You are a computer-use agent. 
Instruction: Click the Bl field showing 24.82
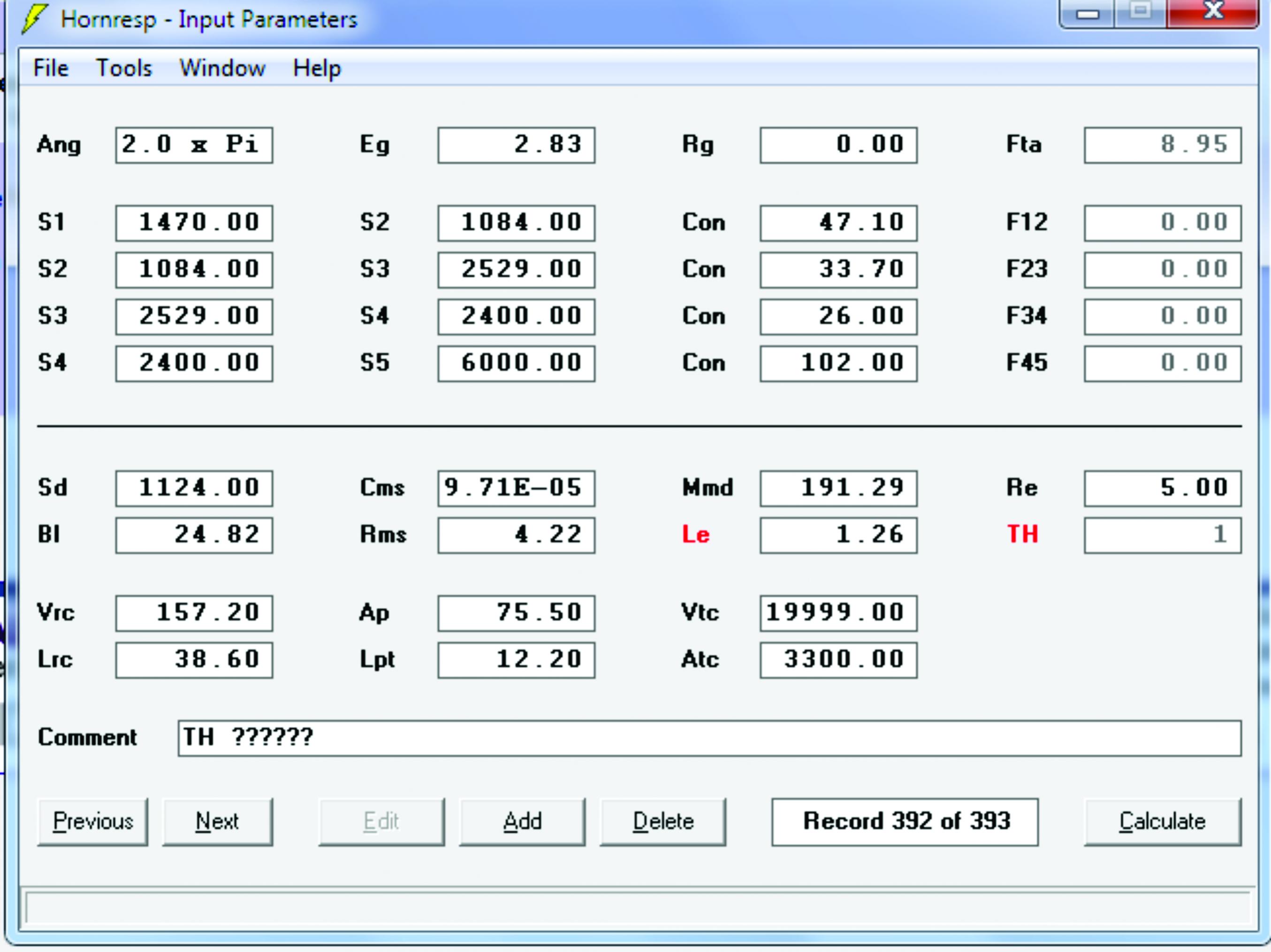coord(194,535)
